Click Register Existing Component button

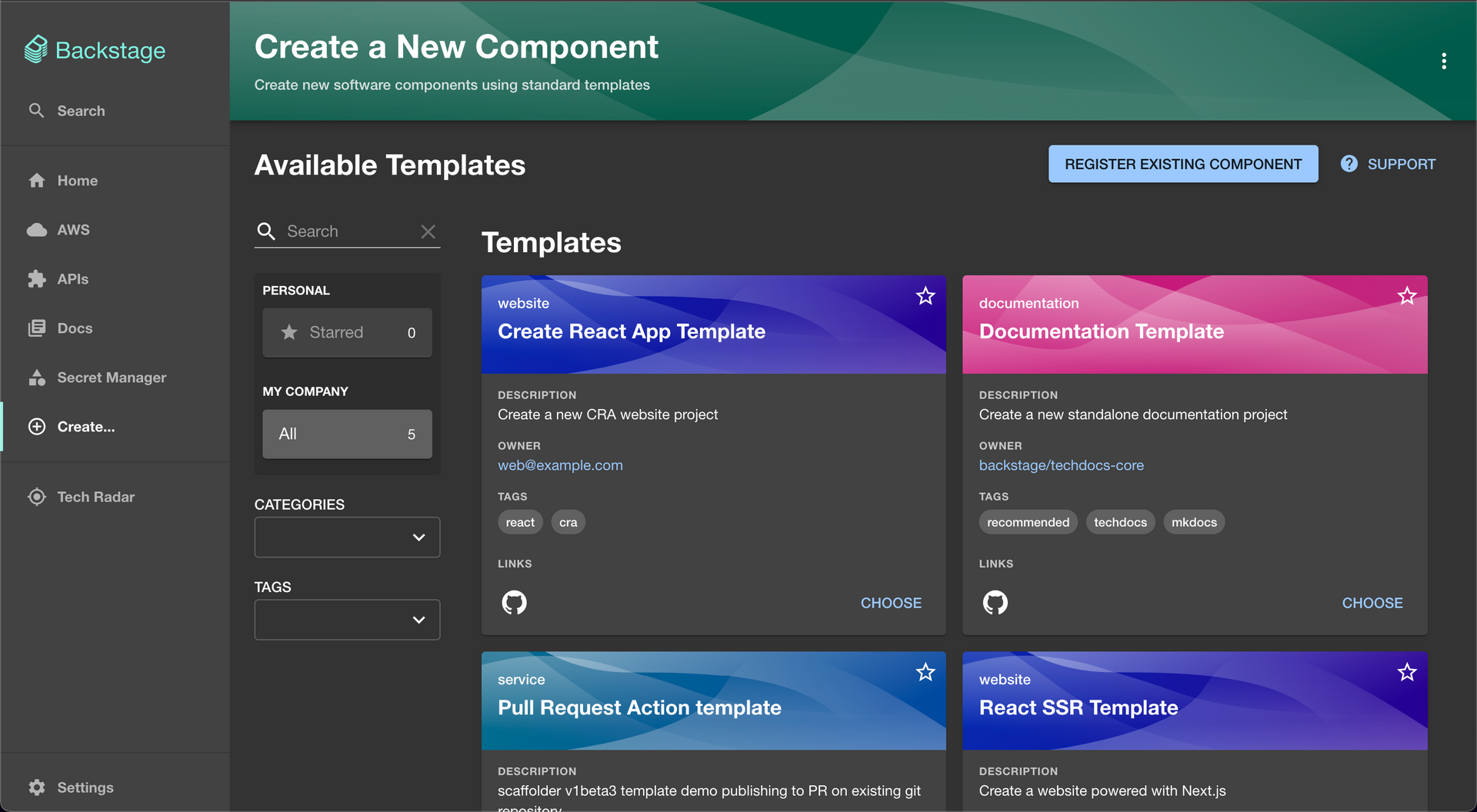[1182, 164]
